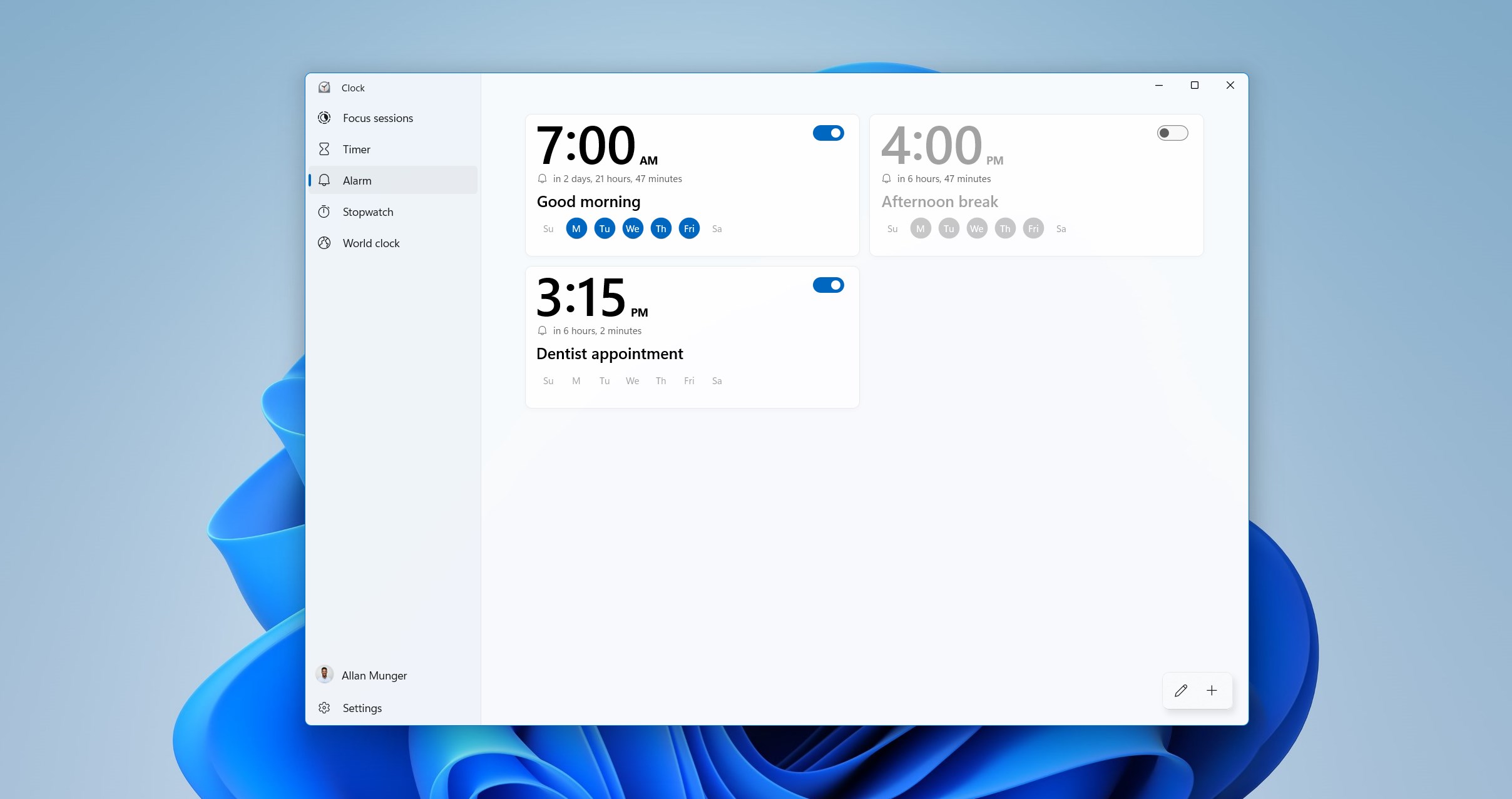1512x799 pixels.
Task: Deselect Monday repeat on Good morning alarm
Action: click(x=576, y=228)
